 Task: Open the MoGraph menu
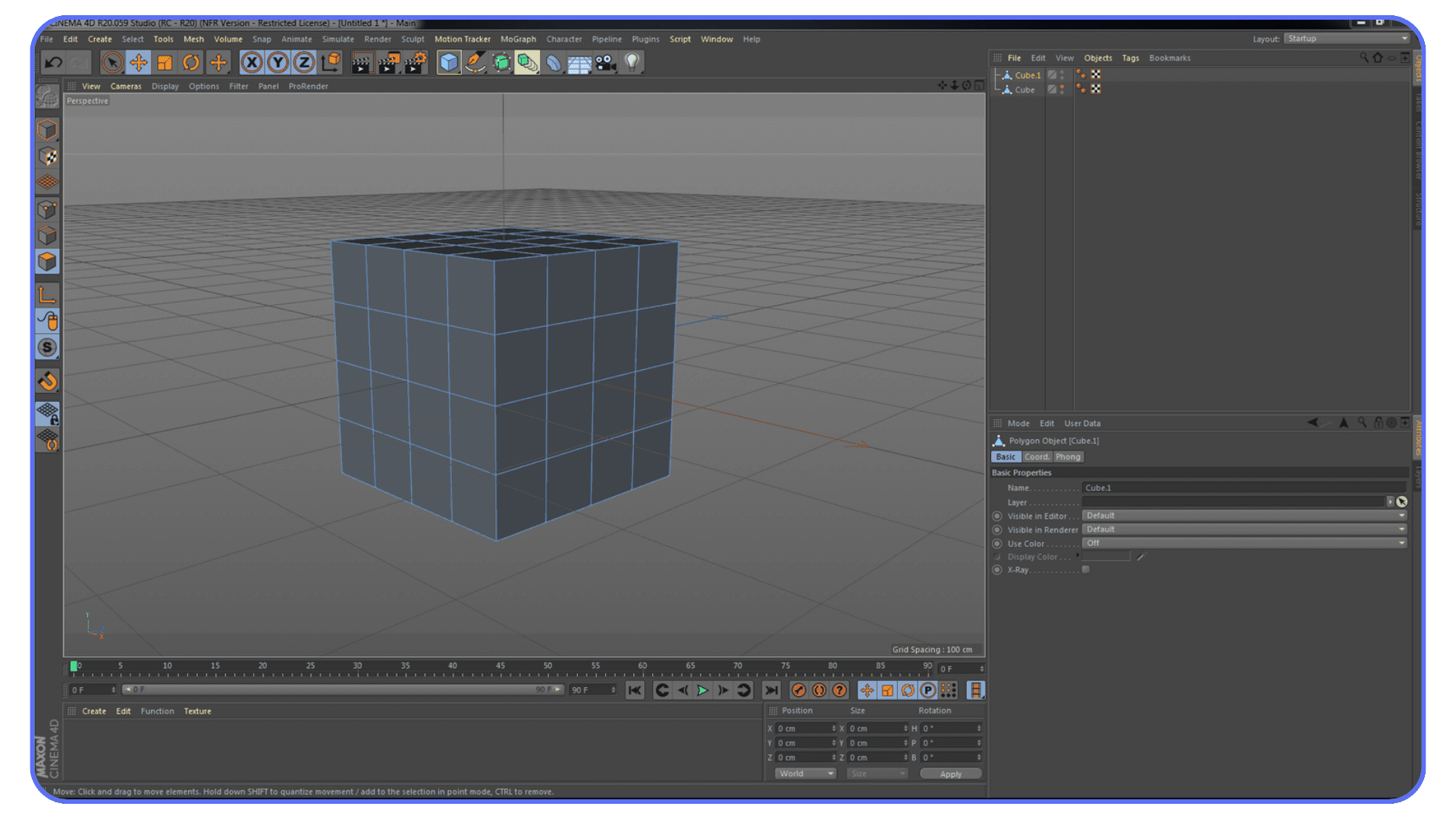(518, 39)
